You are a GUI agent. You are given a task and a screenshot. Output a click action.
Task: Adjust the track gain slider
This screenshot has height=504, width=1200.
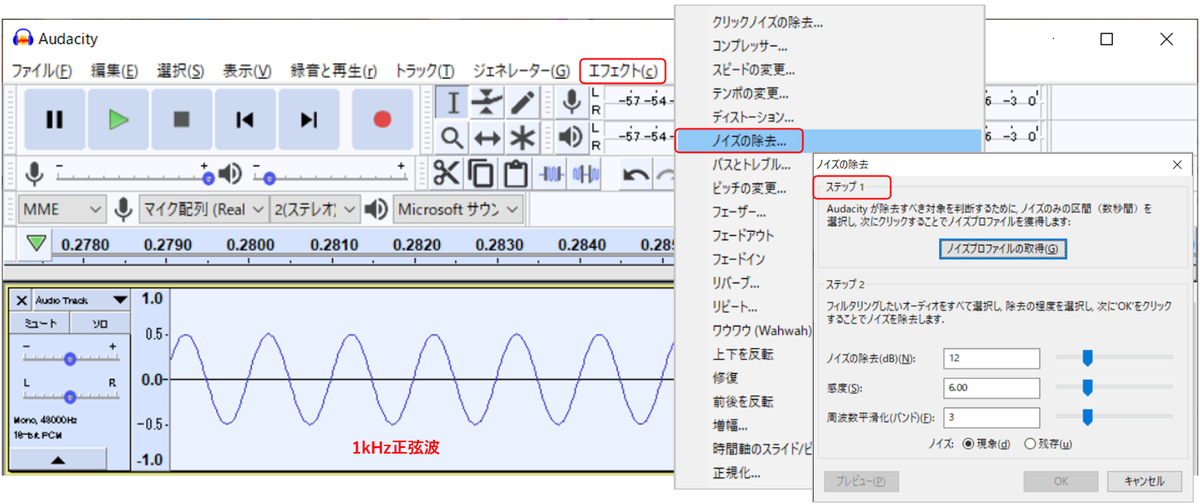(70, 358)
